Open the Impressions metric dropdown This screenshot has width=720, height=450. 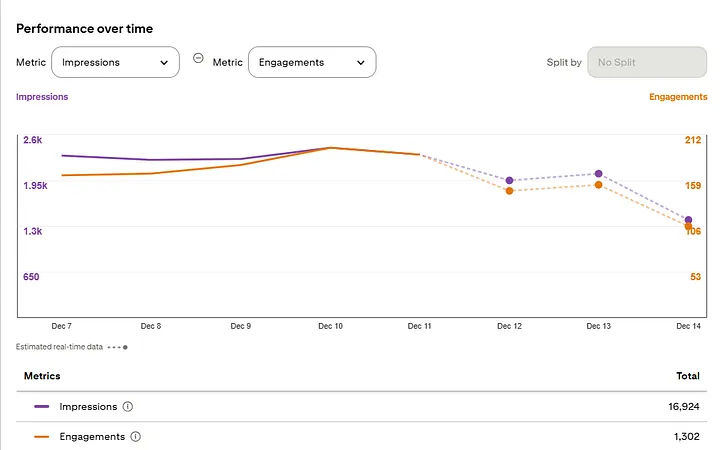coord(115,62)
